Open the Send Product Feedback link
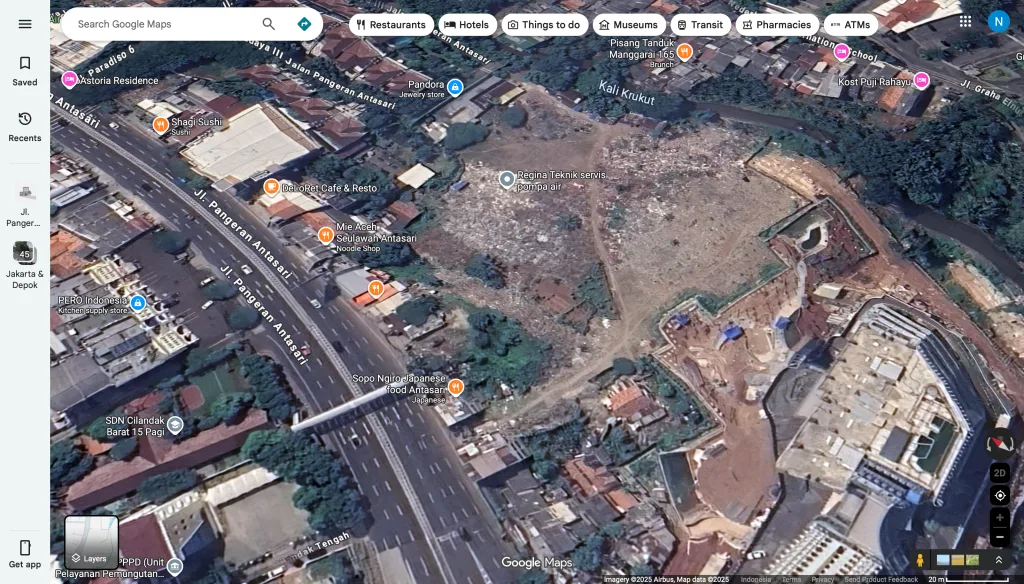Image resolution: width=1024 pixels, height=584 pixels. point(884,578)
